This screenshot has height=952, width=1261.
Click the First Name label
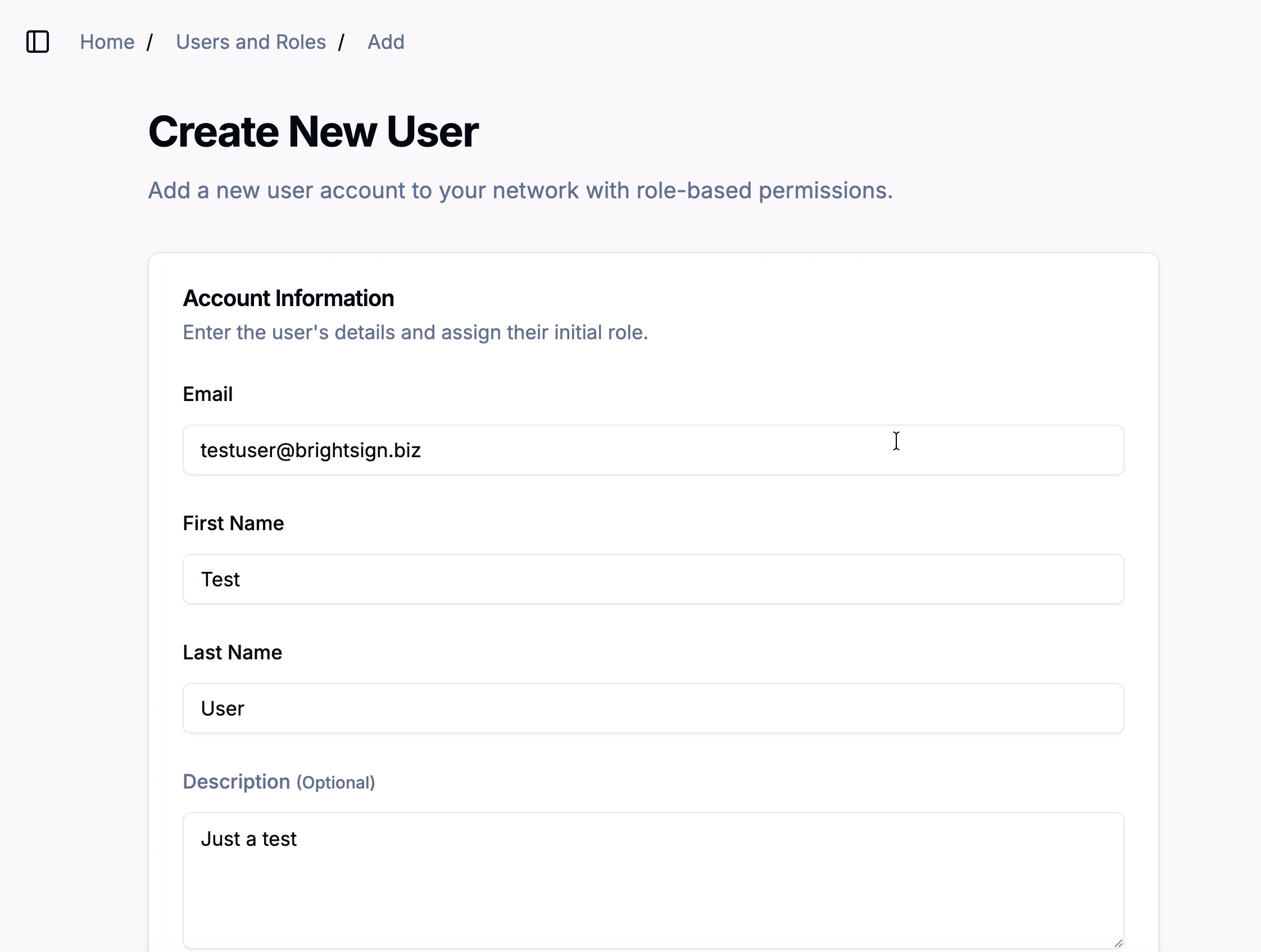(x=233, y=523)
